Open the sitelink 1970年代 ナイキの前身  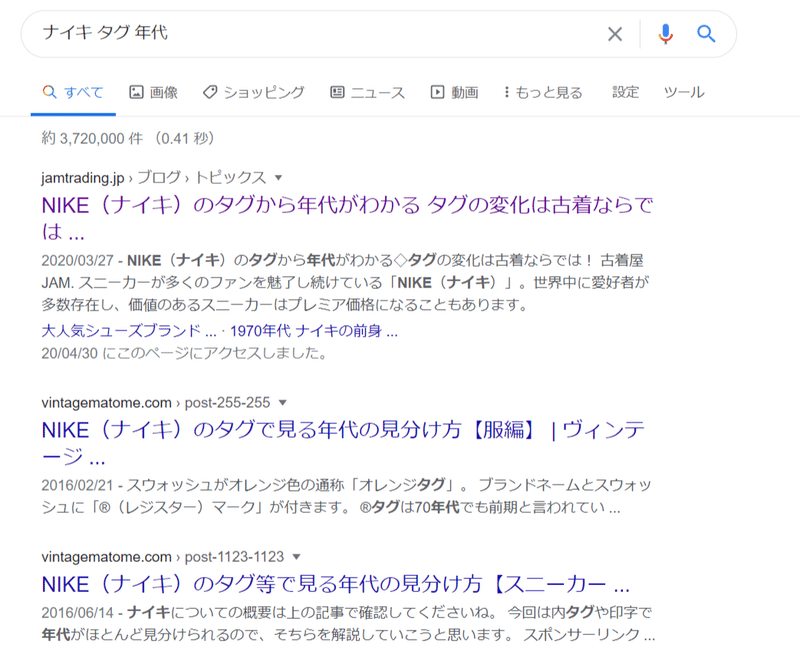pos(313,331)
